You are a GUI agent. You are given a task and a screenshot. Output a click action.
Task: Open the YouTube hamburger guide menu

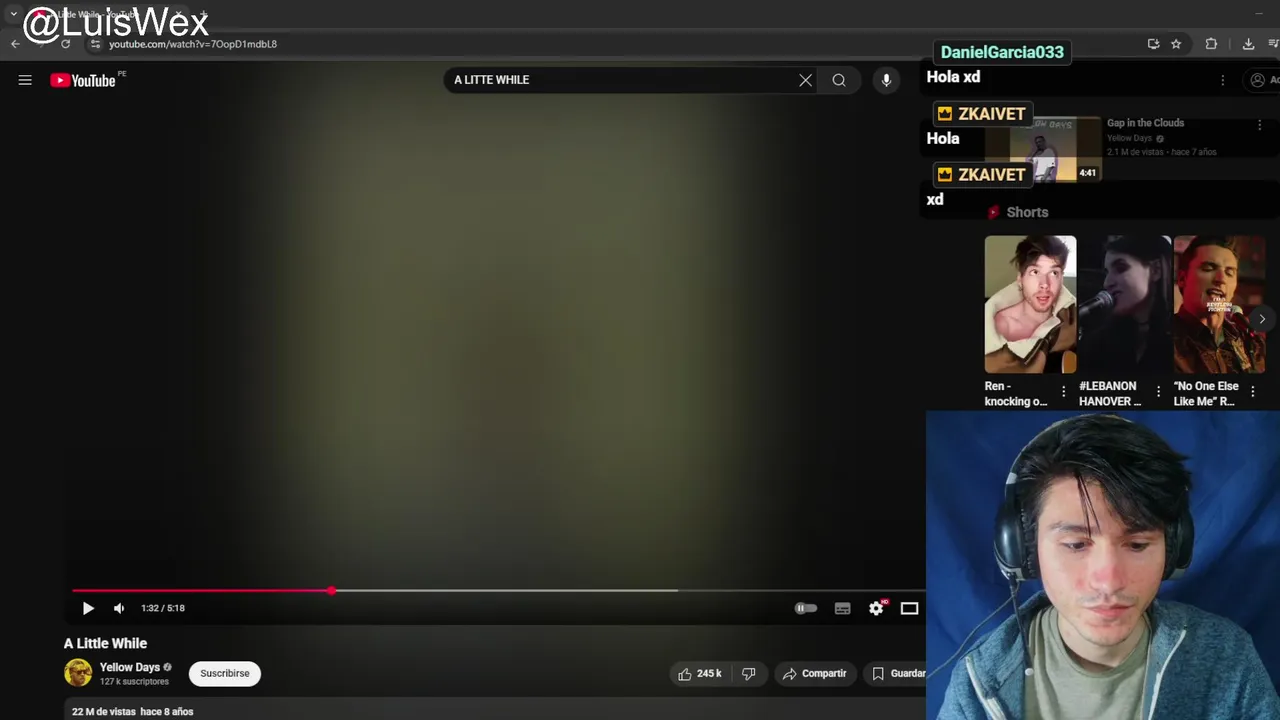25,80
